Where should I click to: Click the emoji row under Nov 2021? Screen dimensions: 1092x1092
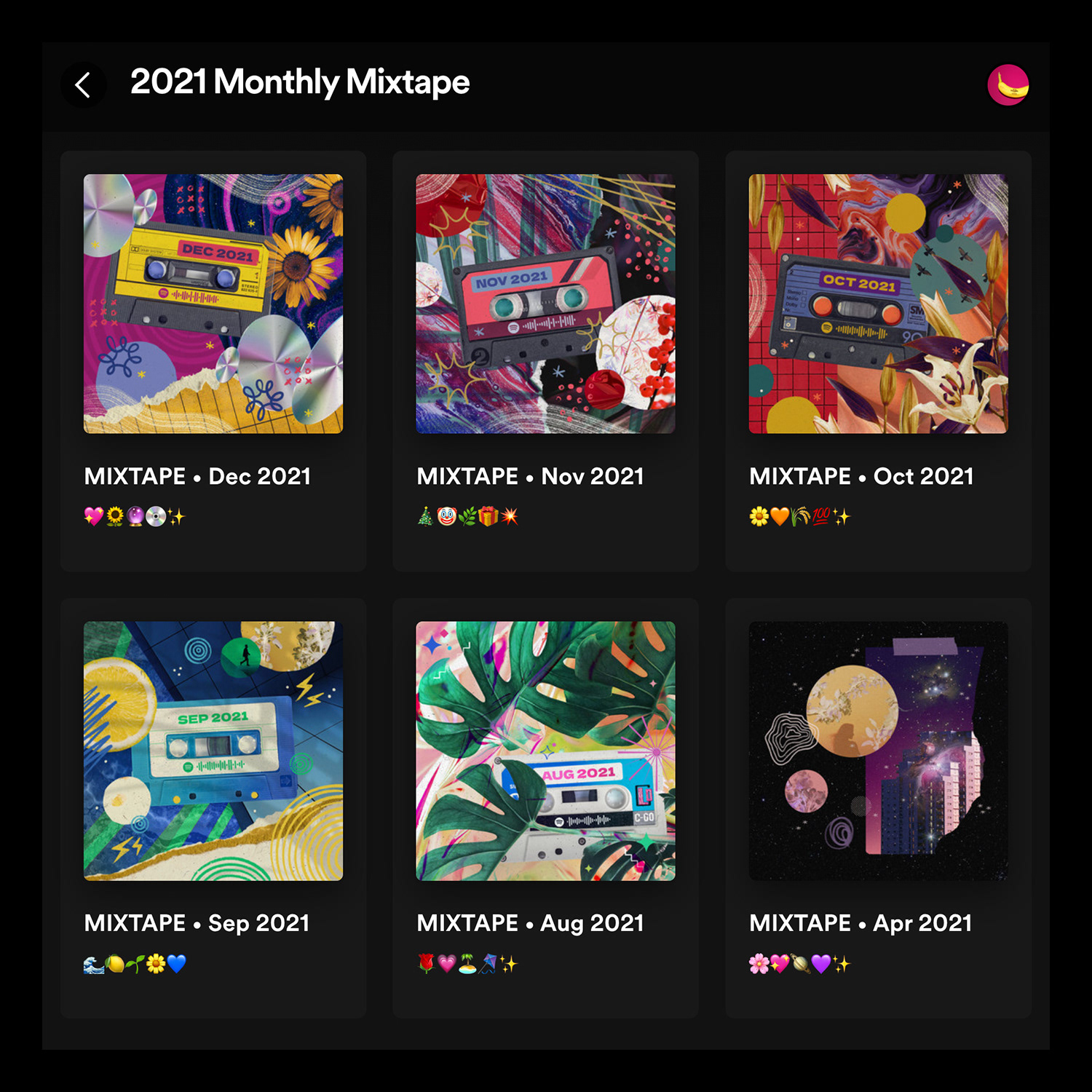click(467, 517)
